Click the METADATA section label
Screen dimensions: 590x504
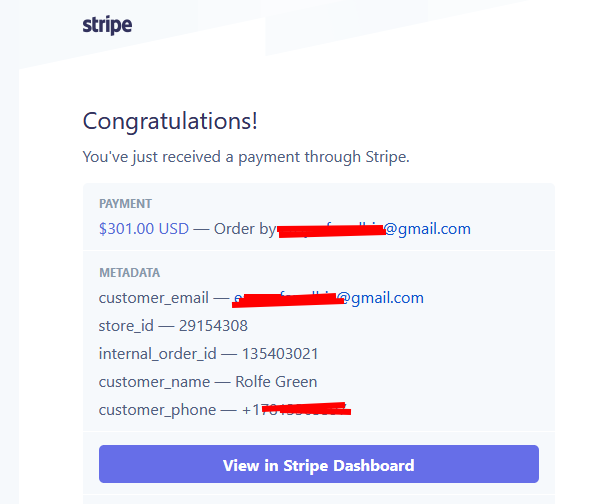click(129, 273)
